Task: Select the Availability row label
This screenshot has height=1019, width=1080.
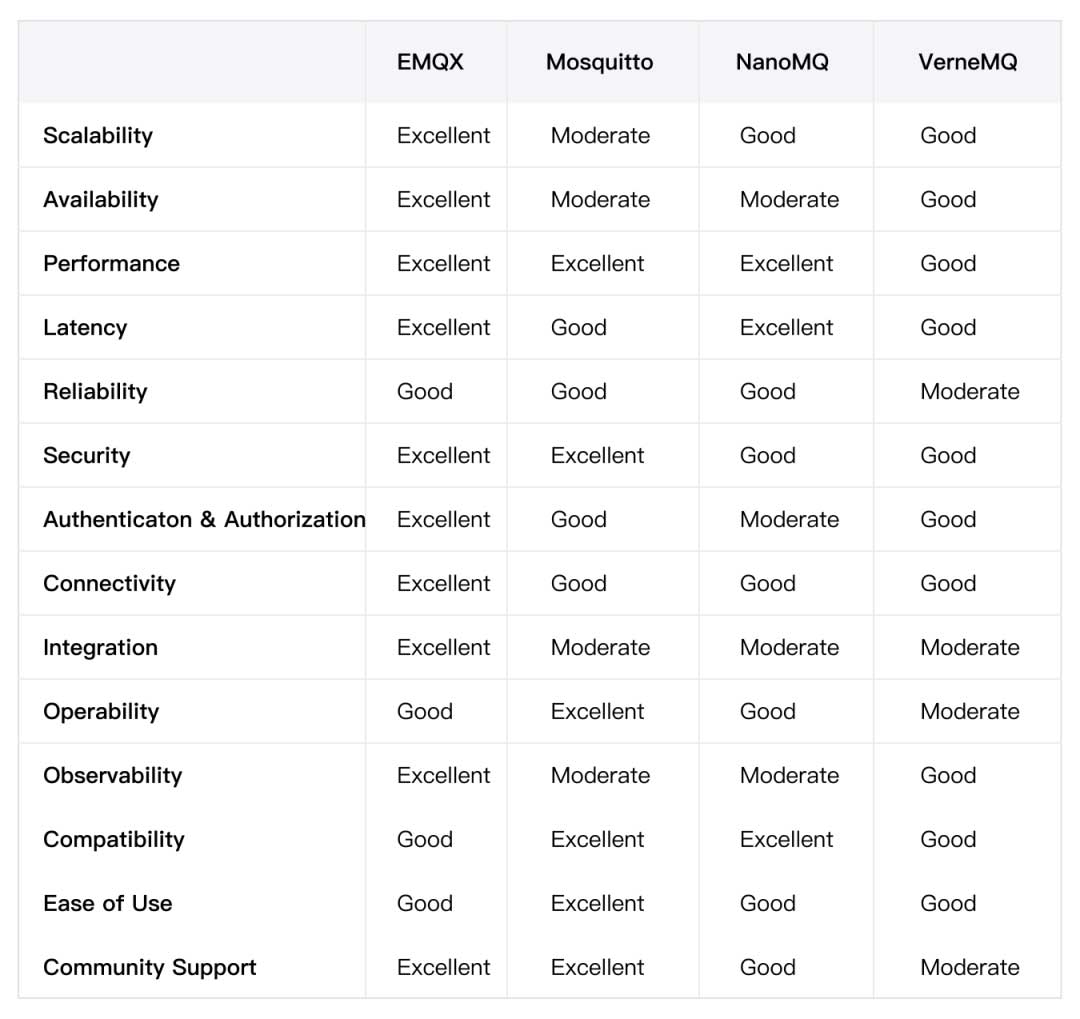Action: (x=100, y=199)
